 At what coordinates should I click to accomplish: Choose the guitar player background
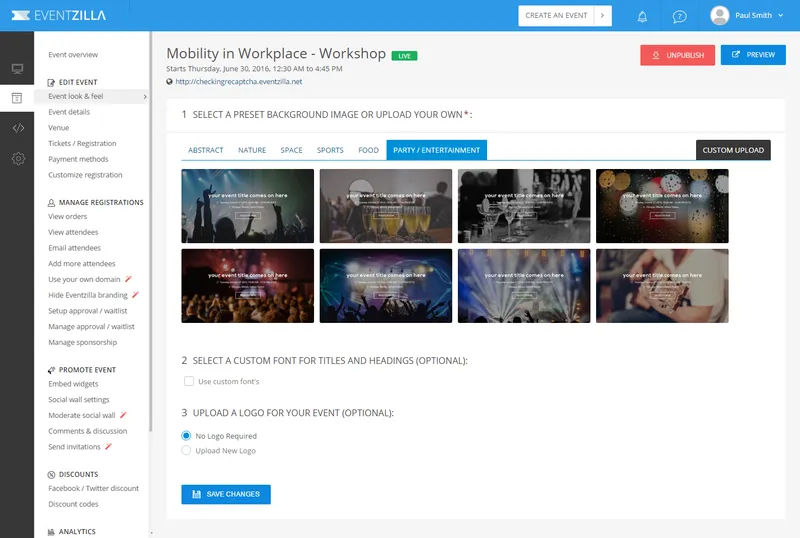(x=662, y=286)
